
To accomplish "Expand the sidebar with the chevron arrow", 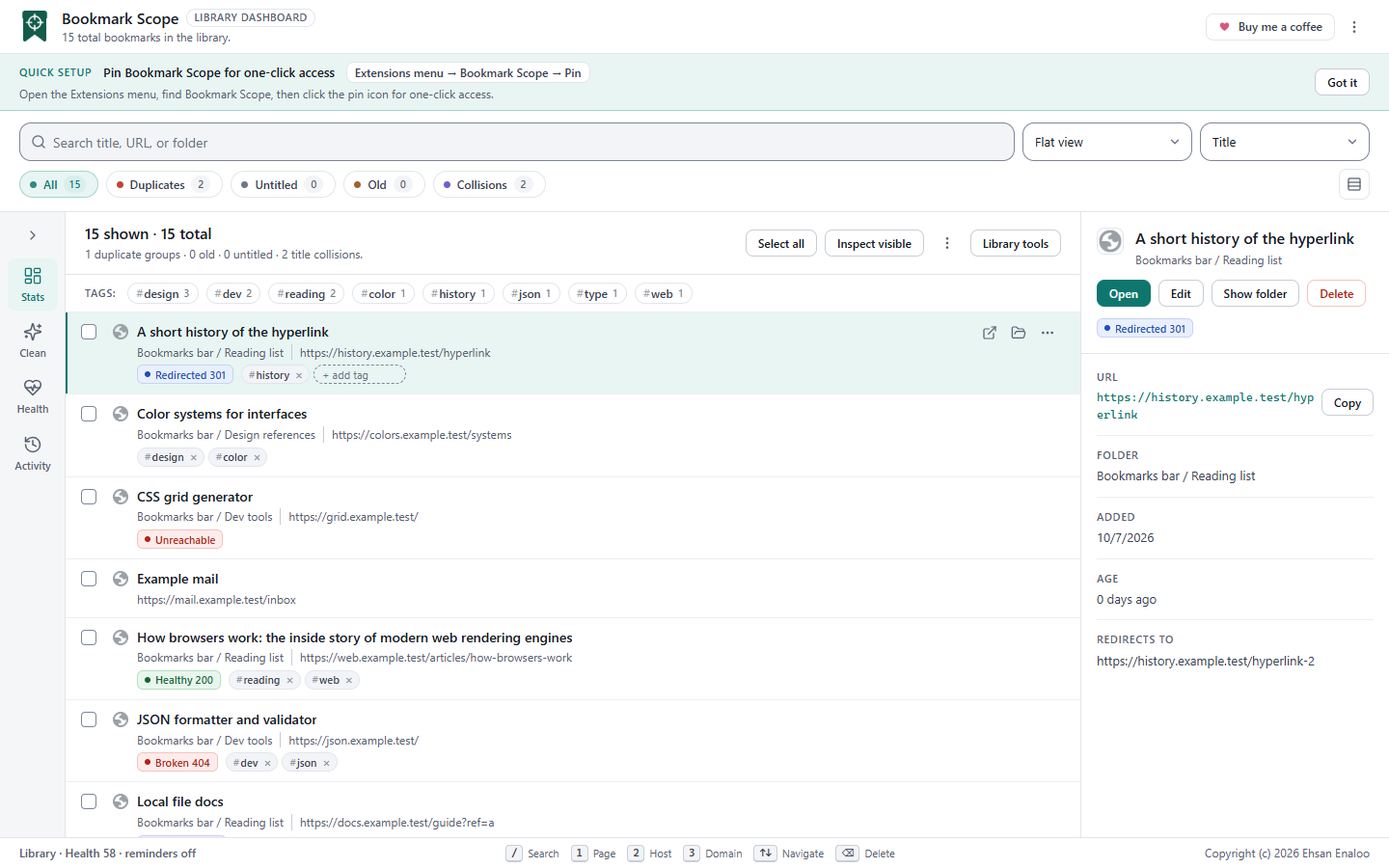I will pos(33,235).
